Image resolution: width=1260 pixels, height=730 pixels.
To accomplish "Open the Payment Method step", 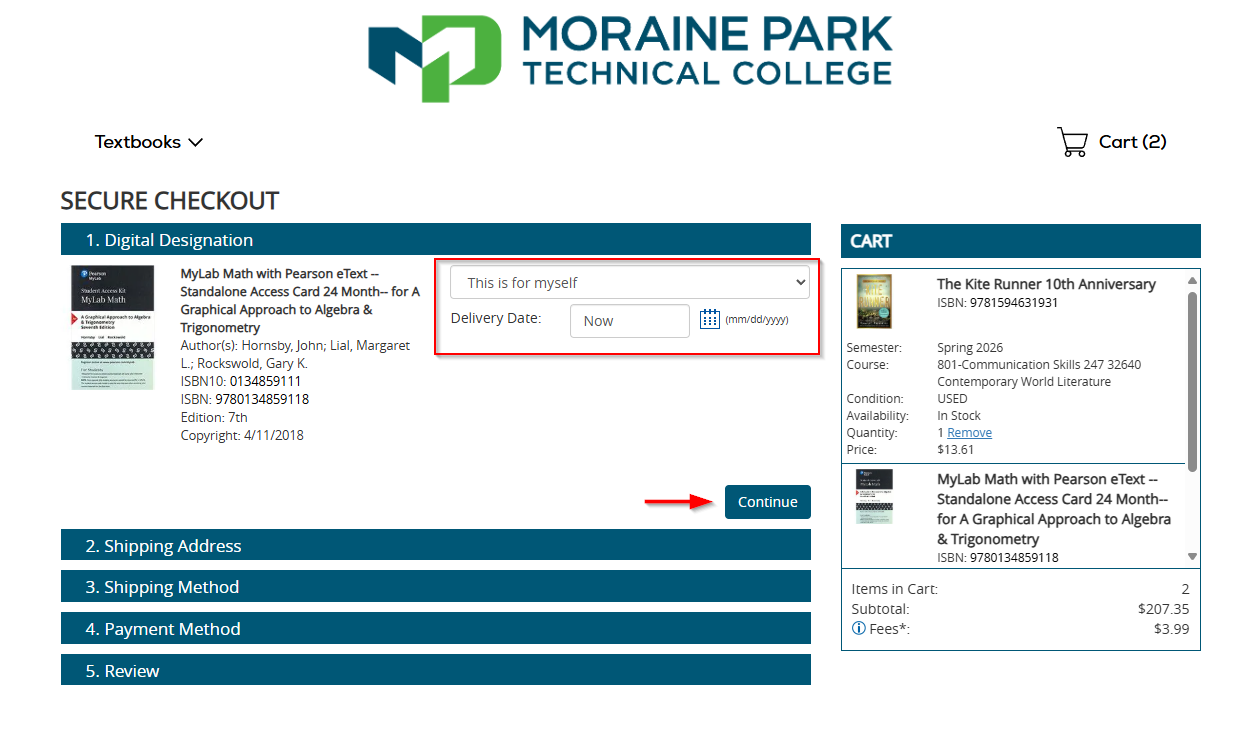I will click(x=435, y=629).
